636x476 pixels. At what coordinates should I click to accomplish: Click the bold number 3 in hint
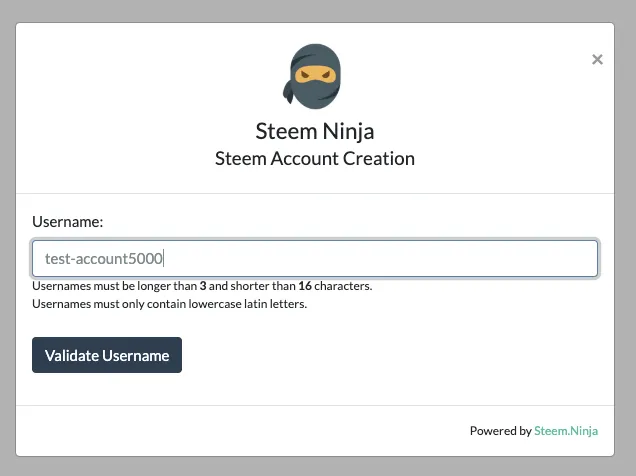click(x=203, y=286)
